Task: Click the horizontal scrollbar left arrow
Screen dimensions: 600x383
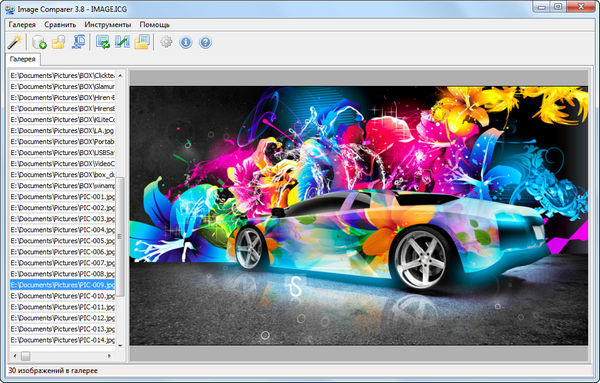Action: click(15, 356)
